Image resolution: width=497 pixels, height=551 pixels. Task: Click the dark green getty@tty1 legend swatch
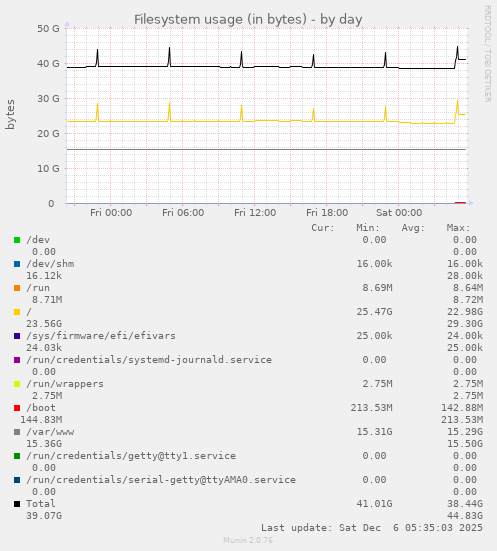point(17,456)
